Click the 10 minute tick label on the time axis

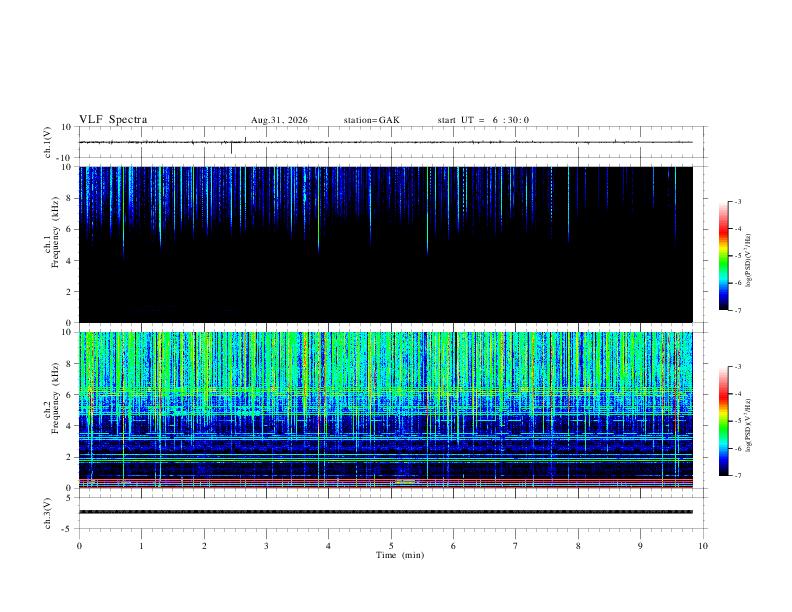point(703,546)
